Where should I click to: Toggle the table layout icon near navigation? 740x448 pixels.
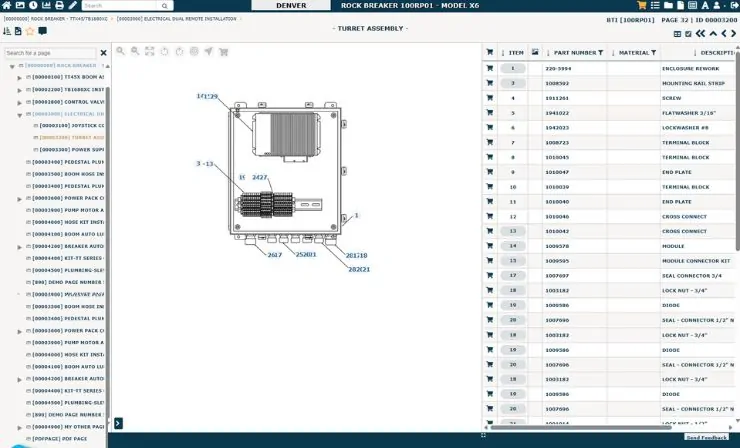point(677,34)
